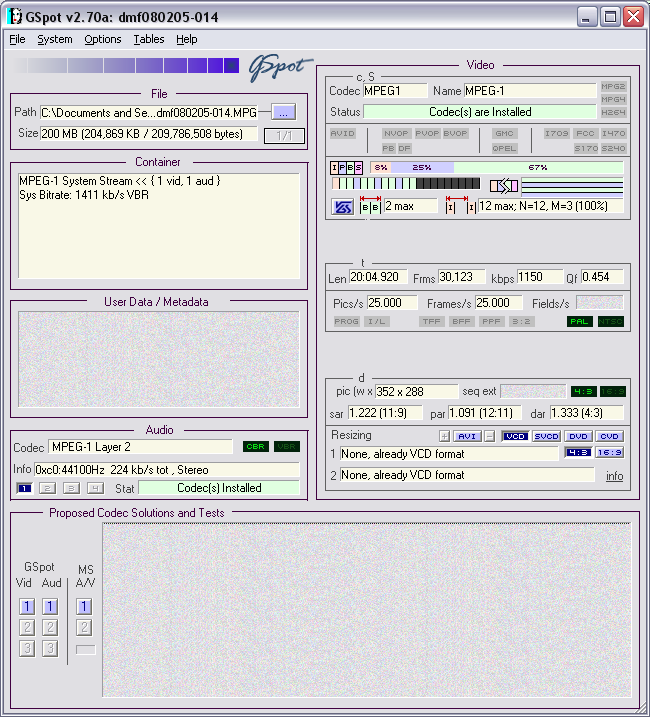
Task: Click the plus stepper next to AVI
Action: (x=444, y=437)
